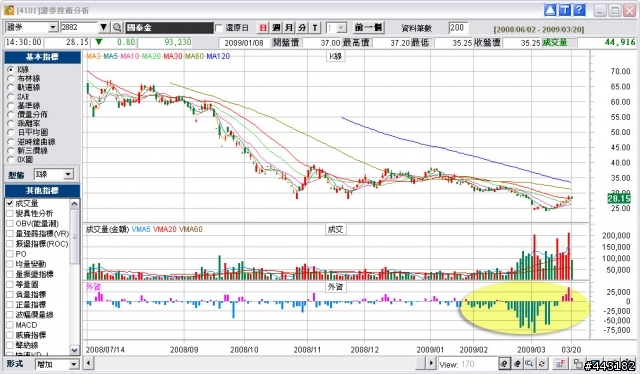Click the K線 chart pane label
This screenshot has width=640, height=374.
(x=336, y=56)
